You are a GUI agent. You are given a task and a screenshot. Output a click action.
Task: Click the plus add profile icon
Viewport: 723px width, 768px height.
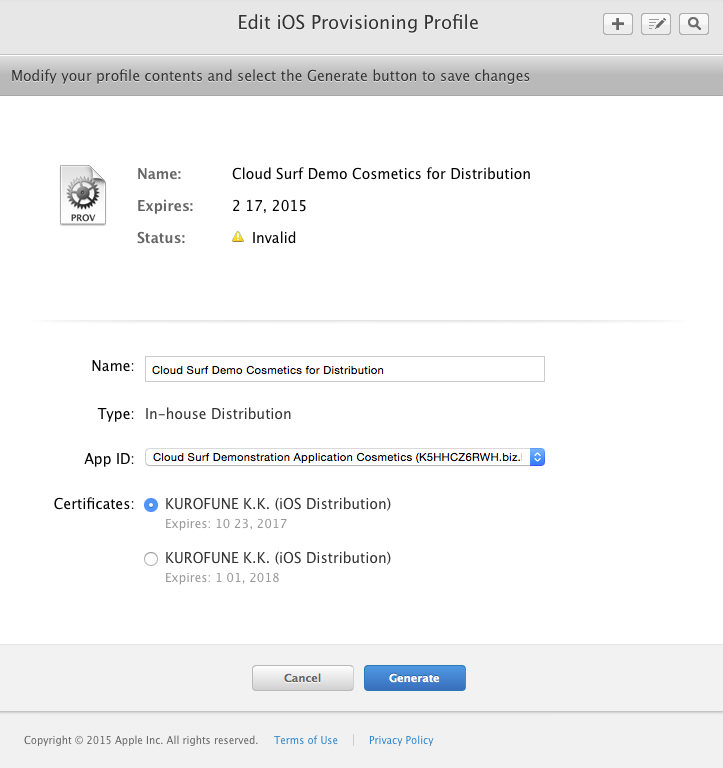[618, 24]
